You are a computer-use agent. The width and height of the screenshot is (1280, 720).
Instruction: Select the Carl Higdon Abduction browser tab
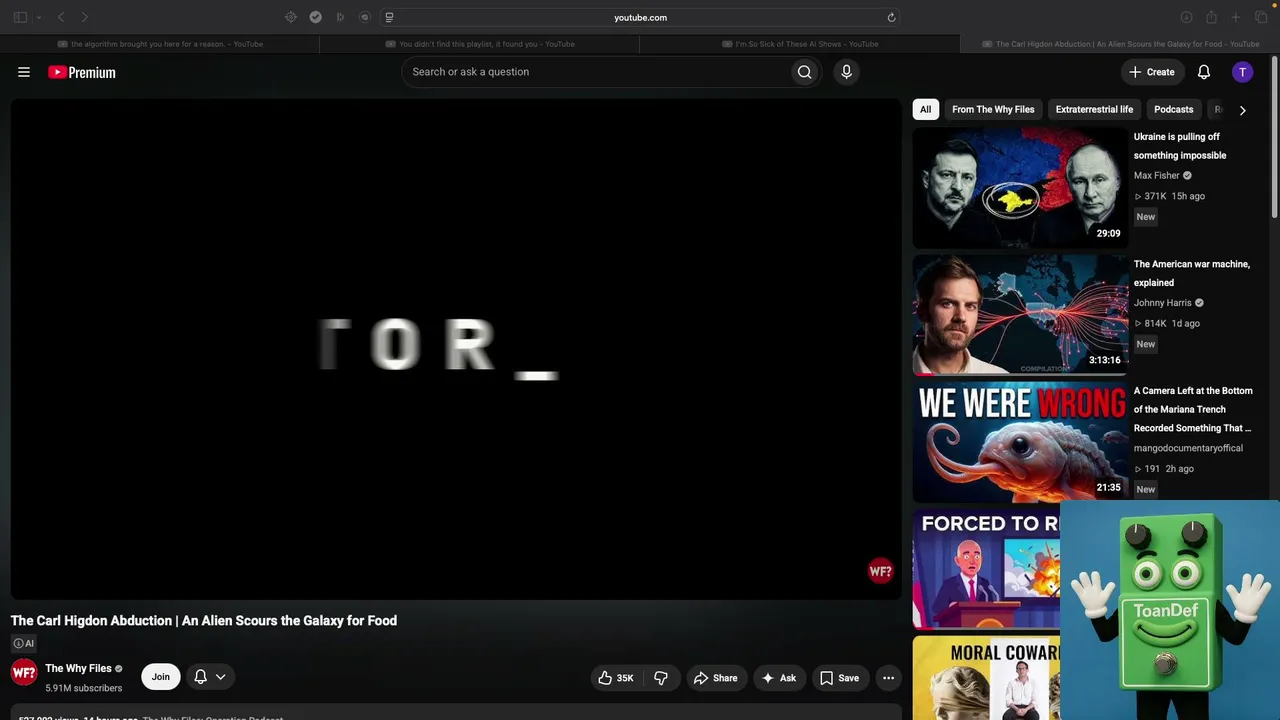1120,44
